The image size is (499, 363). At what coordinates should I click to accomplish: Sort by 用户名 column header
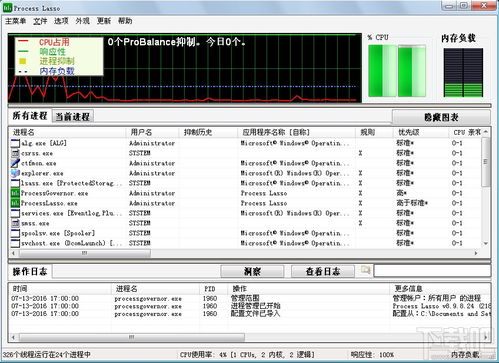tap(152, 132)
